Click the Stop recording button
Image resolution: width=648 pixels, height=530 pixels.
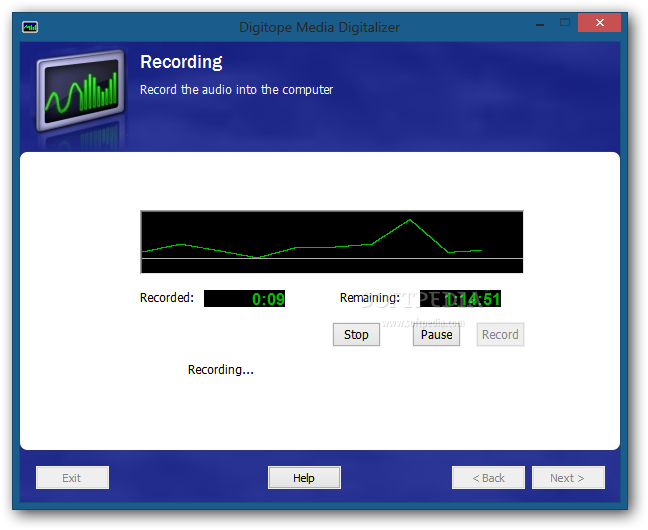point(356,334)
